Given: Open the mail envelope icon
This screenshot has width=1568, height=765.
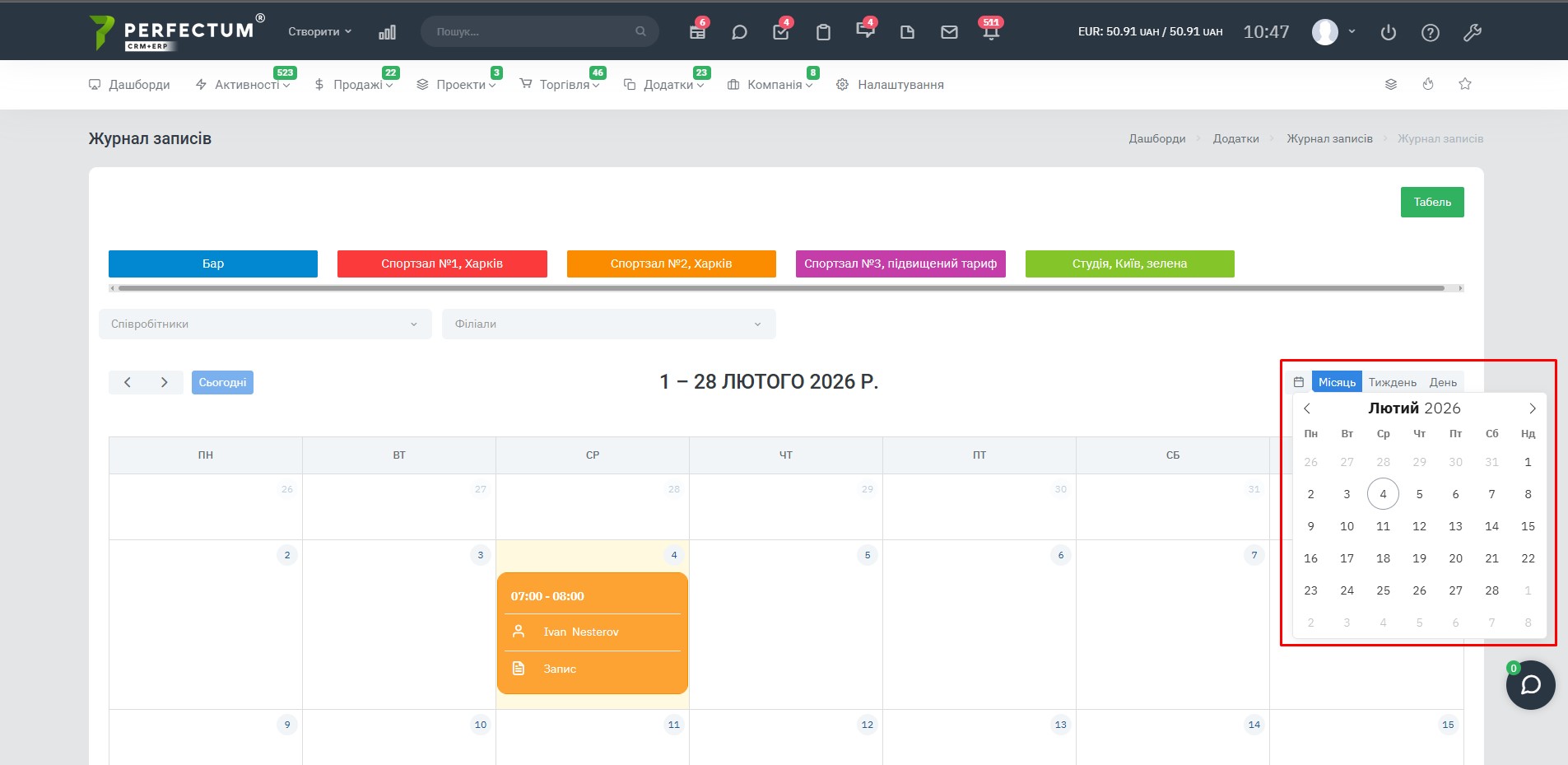Looking at the screenshot, I should 949,32.
